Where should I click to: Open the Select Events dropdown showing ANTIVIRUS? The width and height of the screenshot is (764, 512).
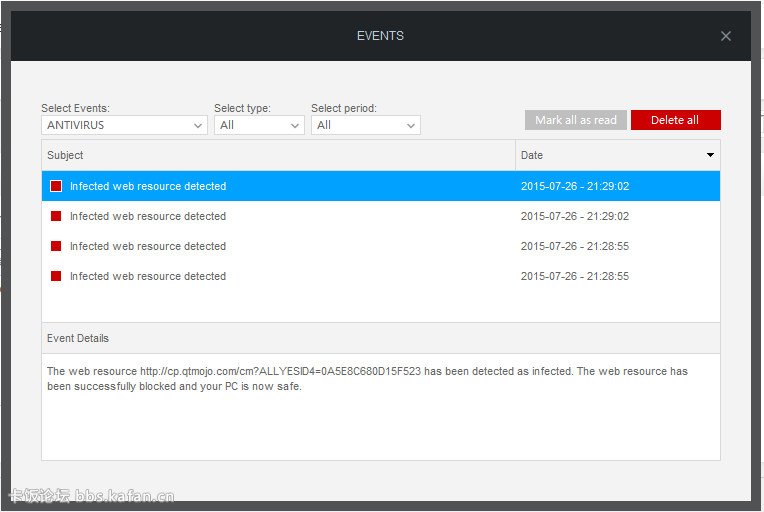click(124, 125)
